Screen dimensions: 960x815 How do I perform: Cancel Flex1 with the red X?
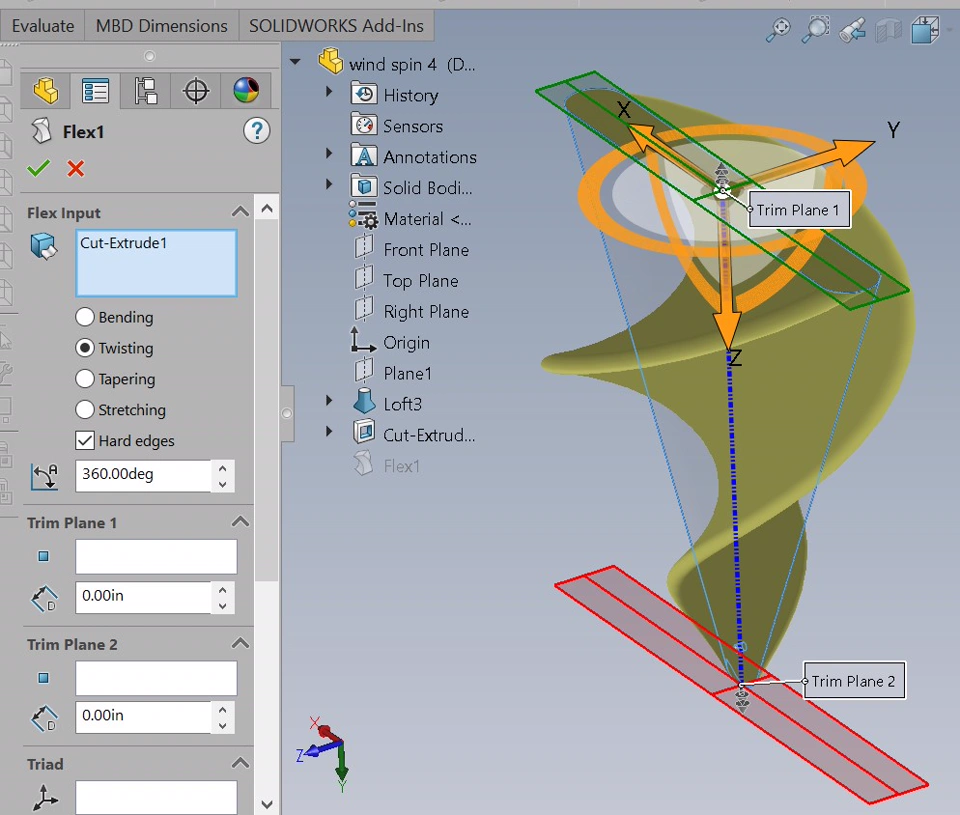pos(76,168)
